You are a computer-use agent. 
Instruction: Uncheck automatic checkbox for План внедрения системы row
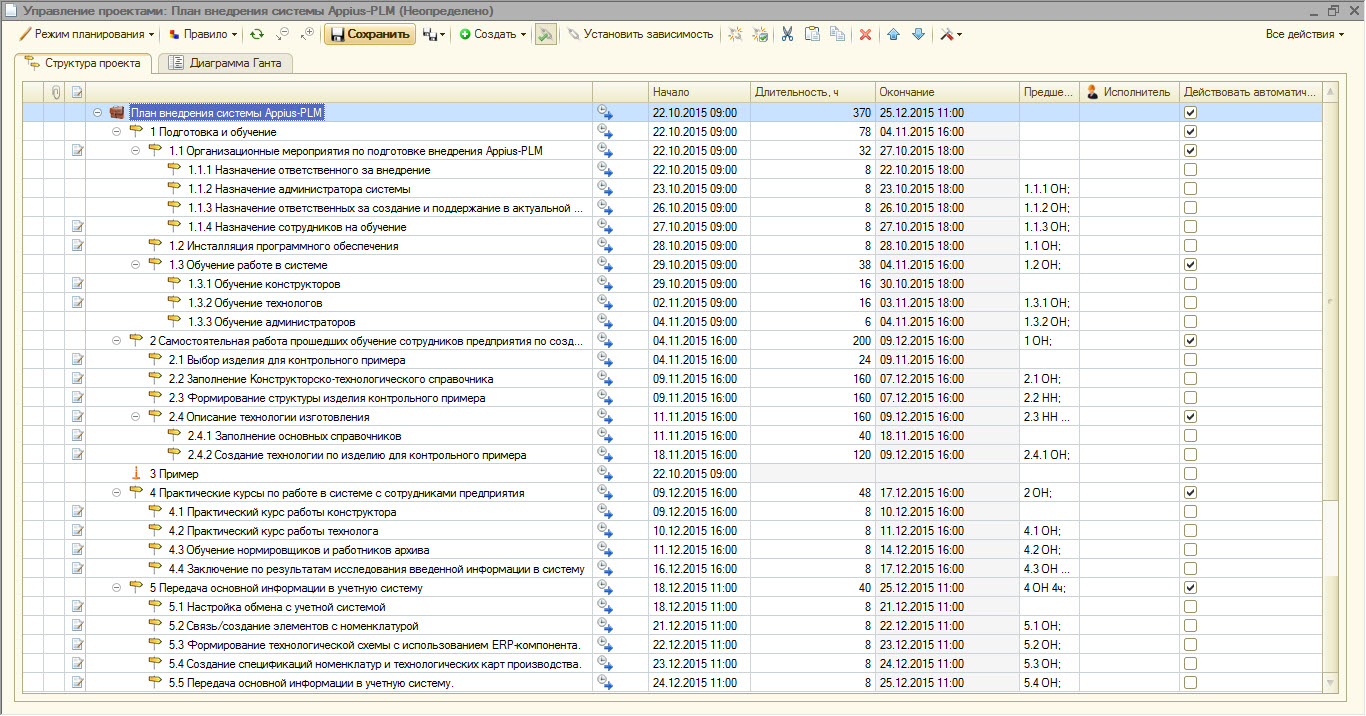point(1190,113)
